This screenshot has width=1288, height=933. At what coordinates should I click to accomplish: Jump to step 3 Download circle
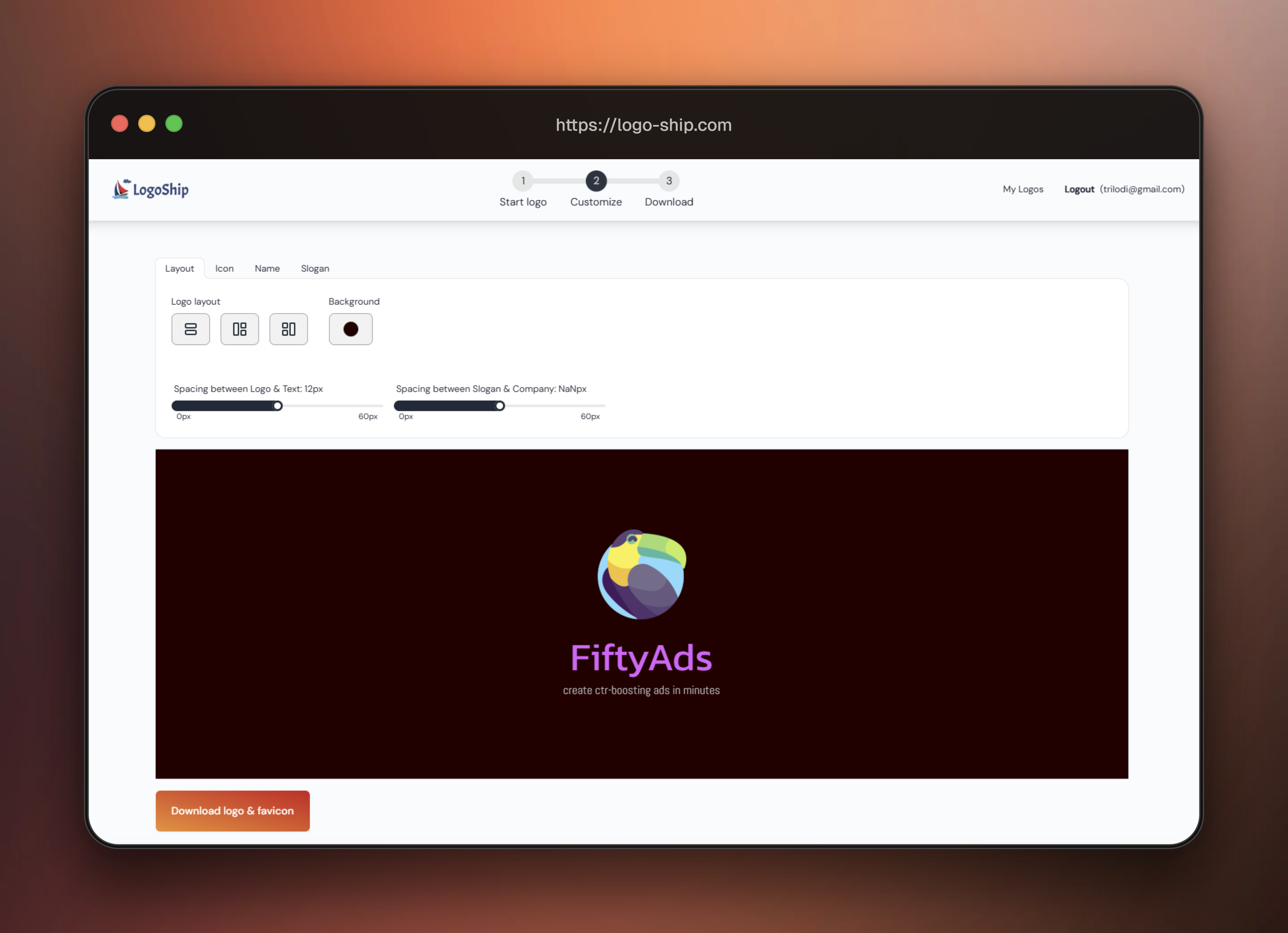click(669, 181)
